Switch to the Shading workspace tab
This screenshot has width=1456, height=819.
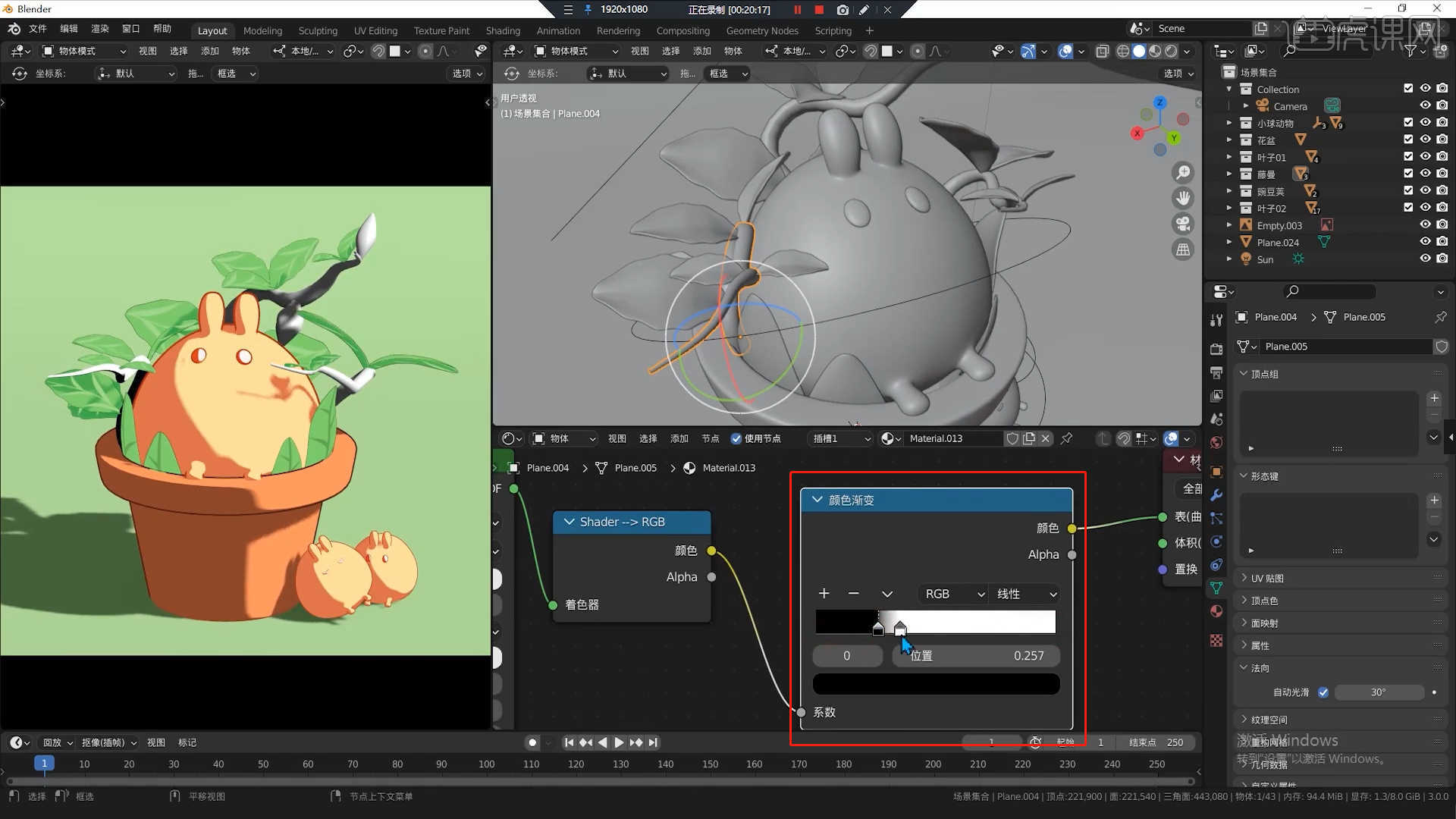tap(503, 30)
